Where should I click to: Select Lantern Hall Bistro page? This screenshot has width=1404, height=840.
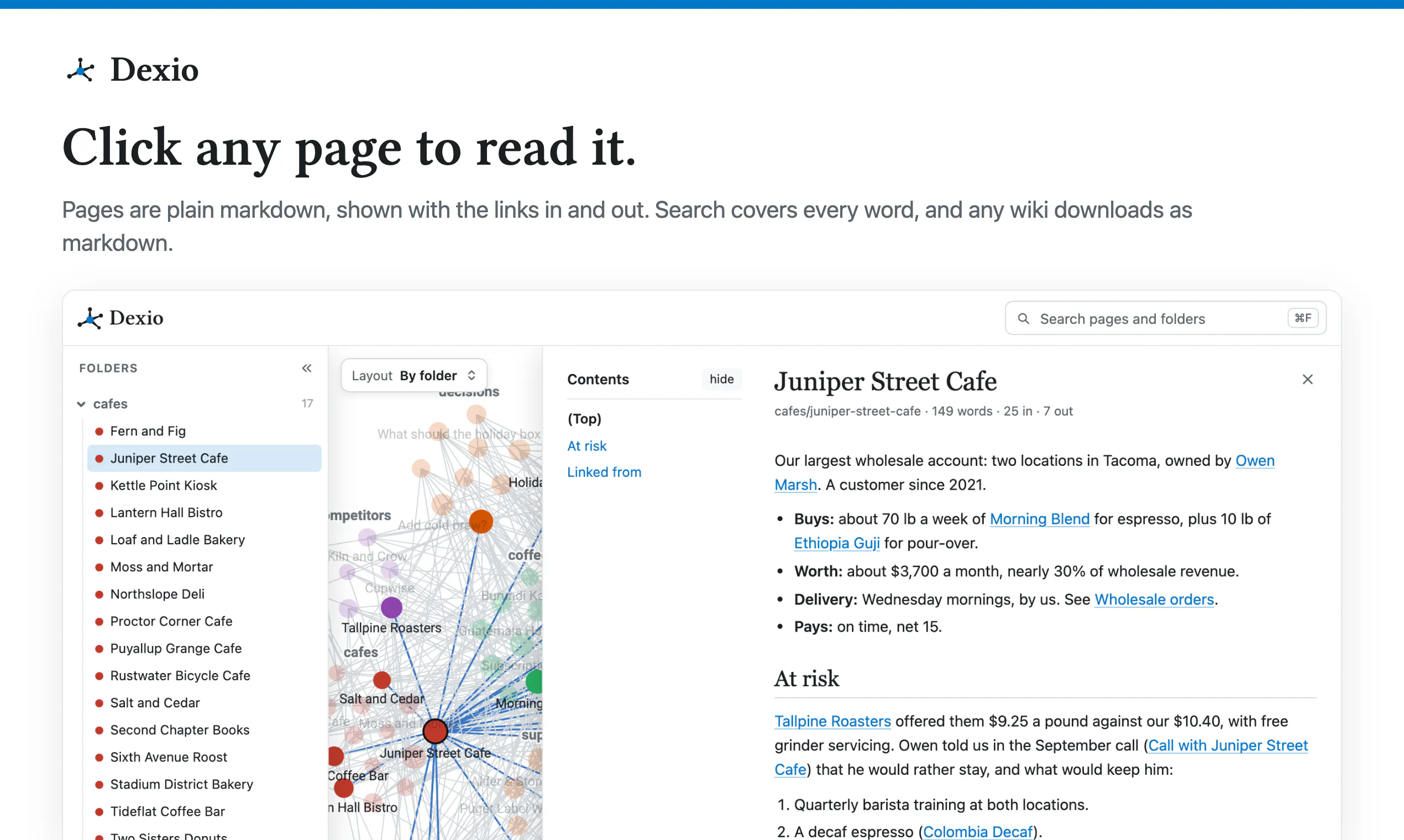(204, 513)
